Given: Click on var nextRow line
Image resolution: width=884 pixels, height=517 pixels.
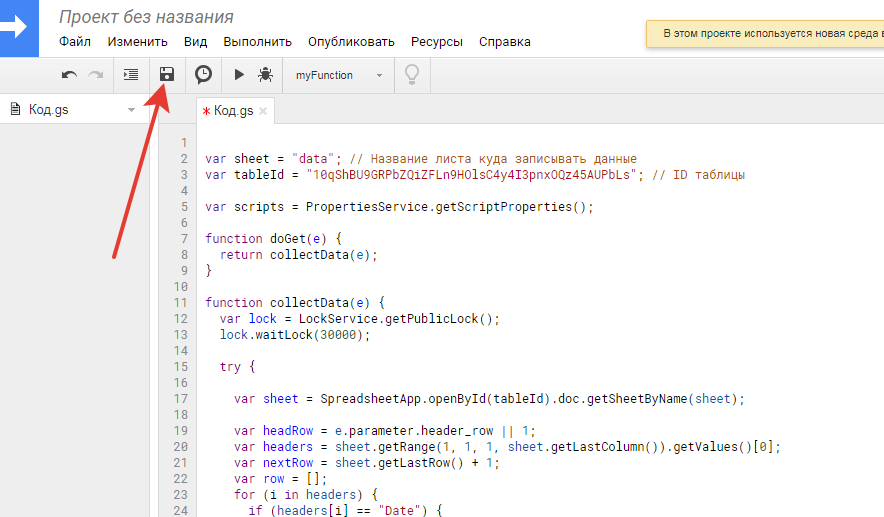Looking at the screenshot, I should coord(366,463).
